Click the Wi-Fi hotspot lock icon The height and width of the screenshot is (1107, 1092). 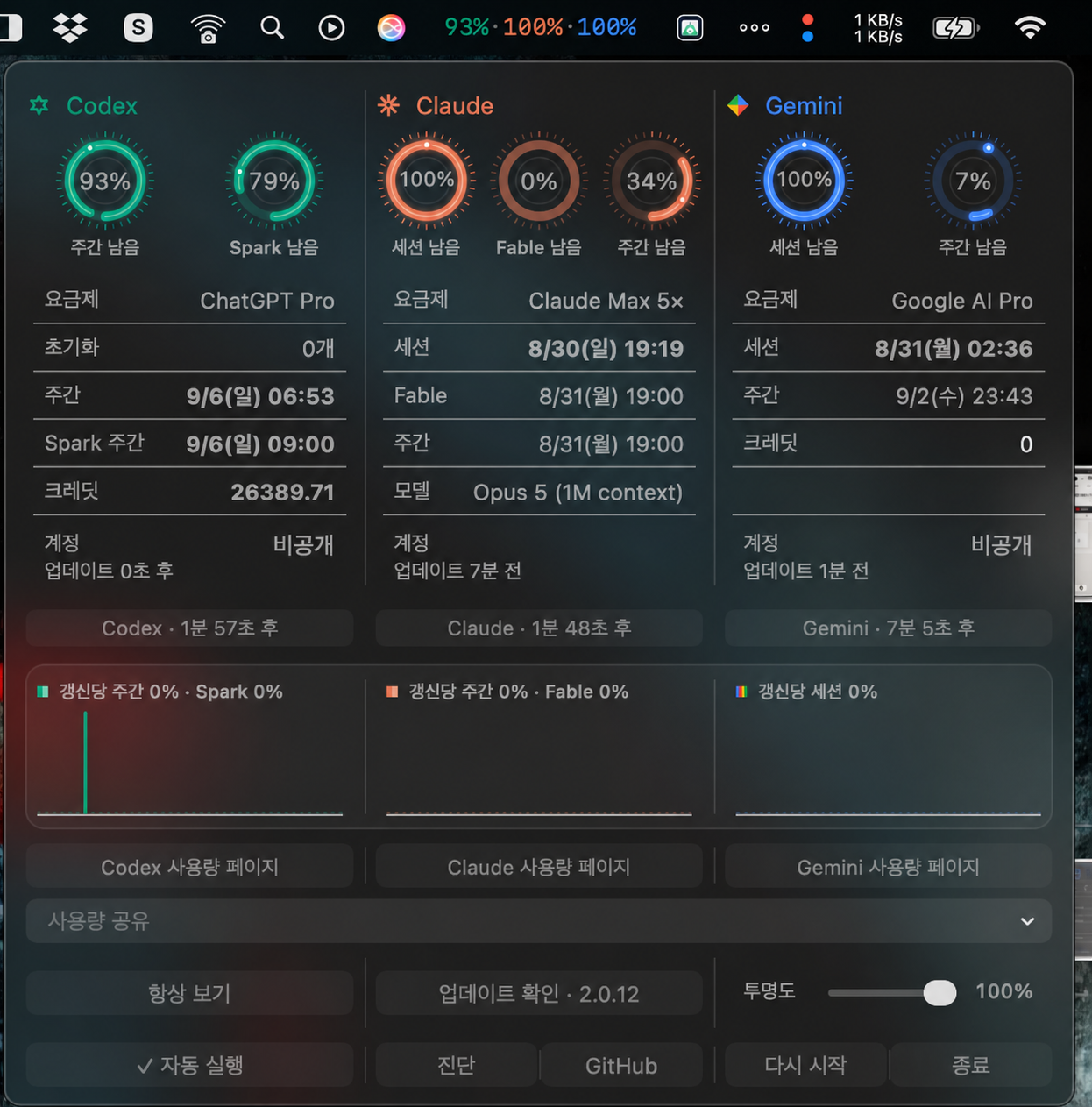click(x=208, y=28)
